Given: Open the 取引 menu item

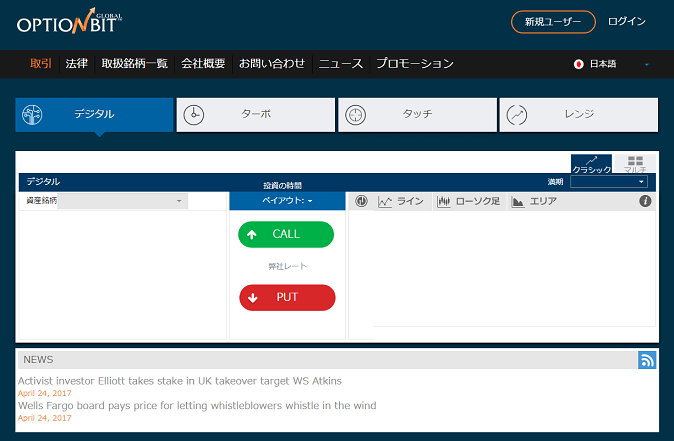Looking at the screenshot, I should (x=41, y=64).
